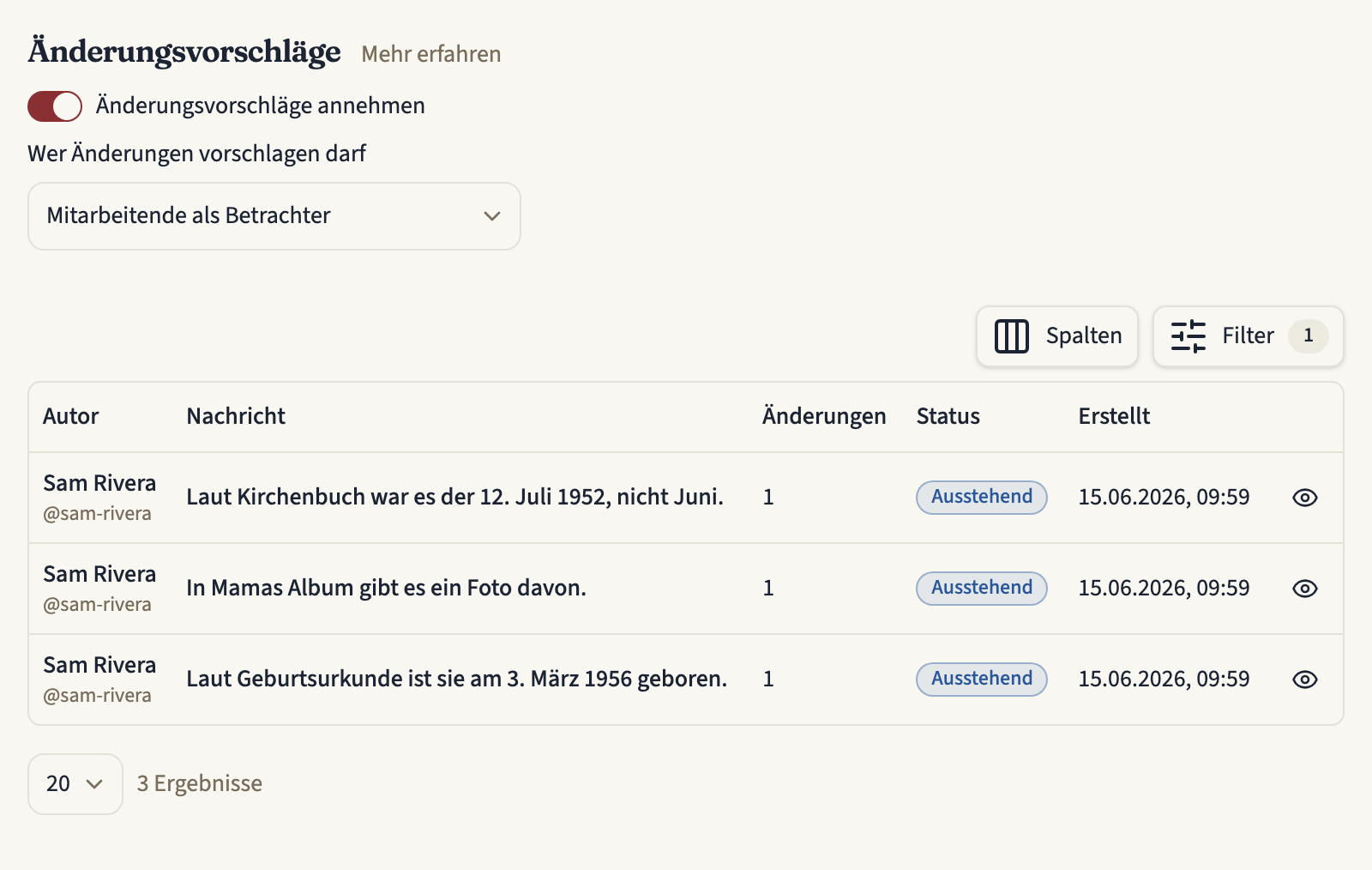The image size is (1372, 870).
Task: Click the Änderungsvorschläge page heading
Action: [x=184, y=51]
